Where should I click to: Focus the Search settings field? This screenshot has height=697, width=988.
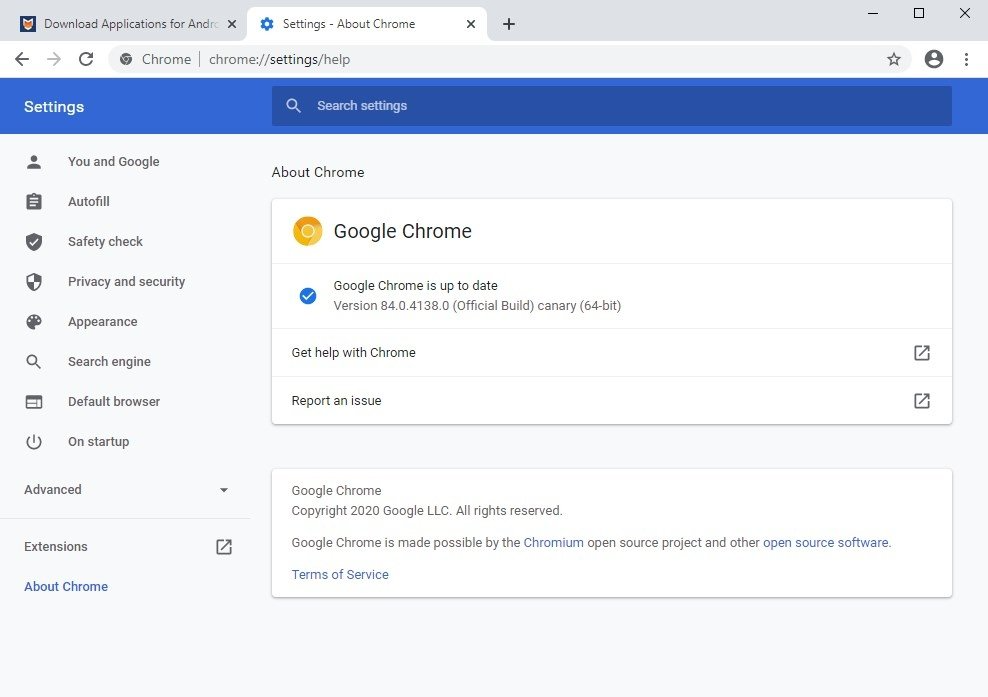pos(611,106)
